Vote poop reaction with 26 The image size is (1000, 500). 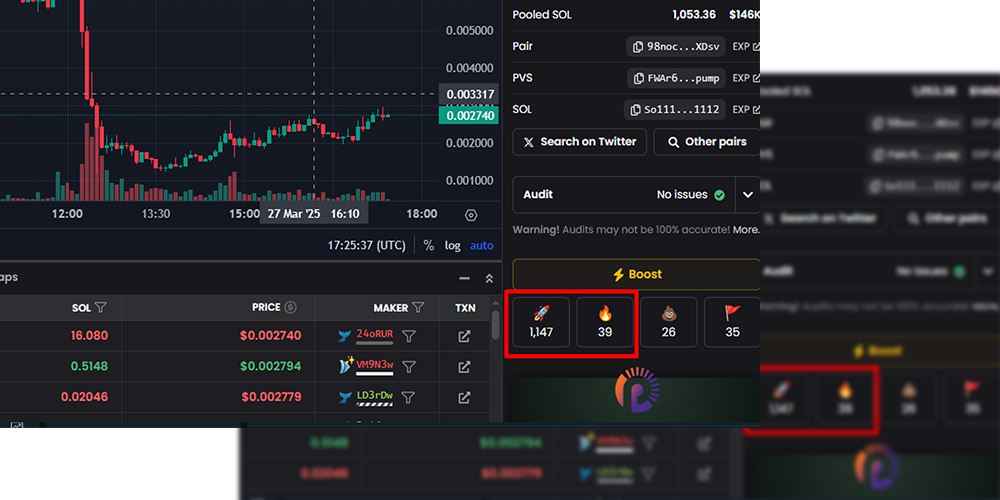[668, 322]
